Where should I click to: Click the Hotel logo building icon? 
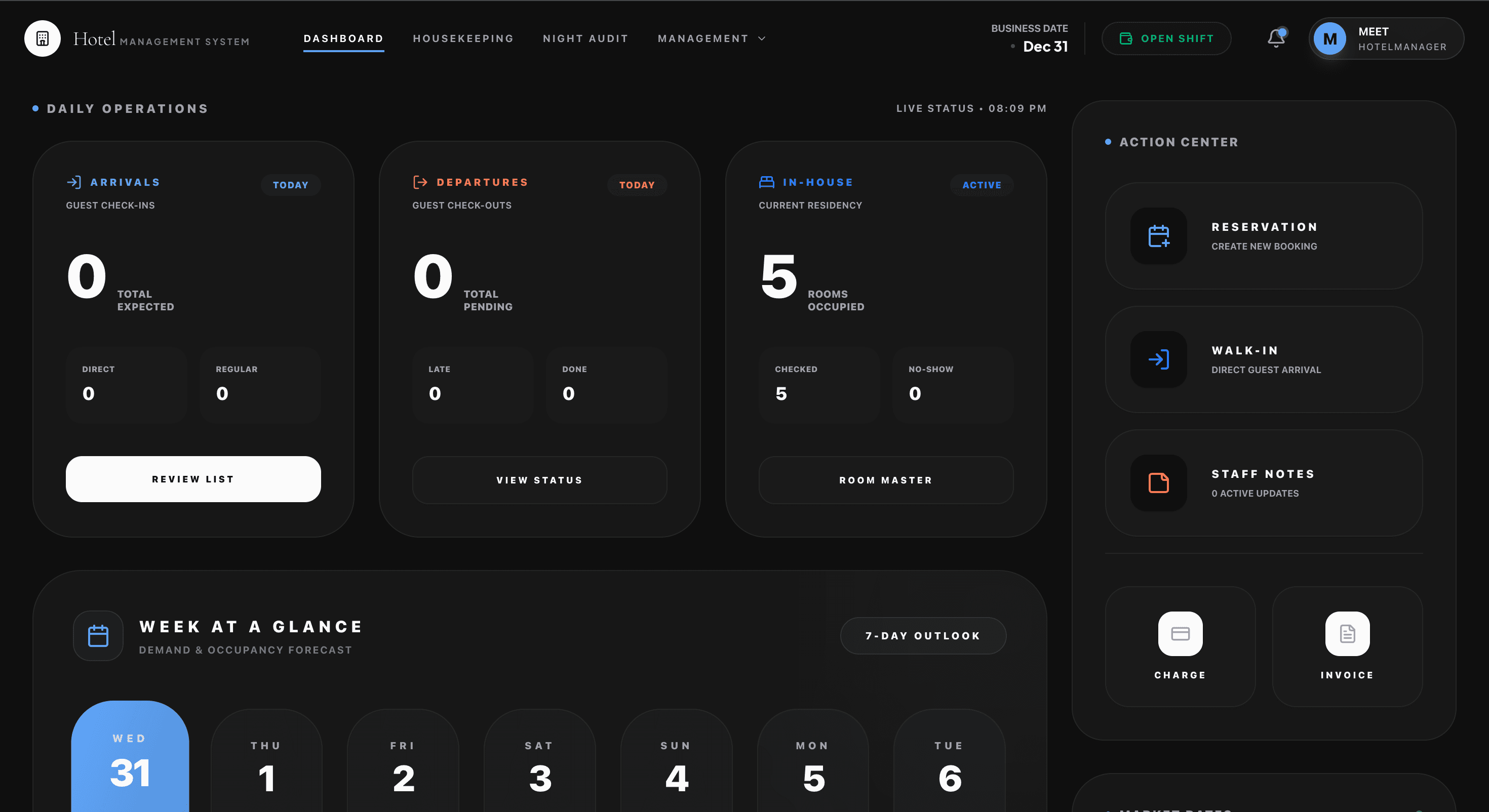[42, 38]
